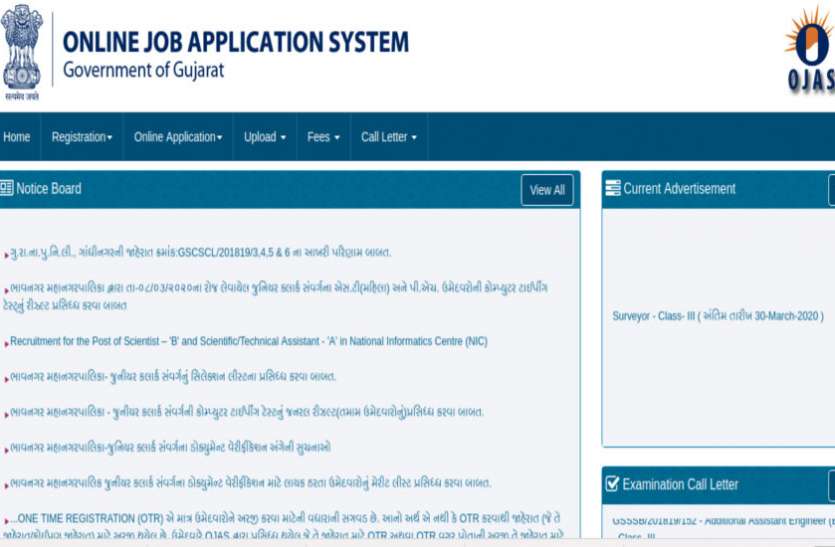Click View All button on Notice Board

pyautogui.click(x=547, y=190)
